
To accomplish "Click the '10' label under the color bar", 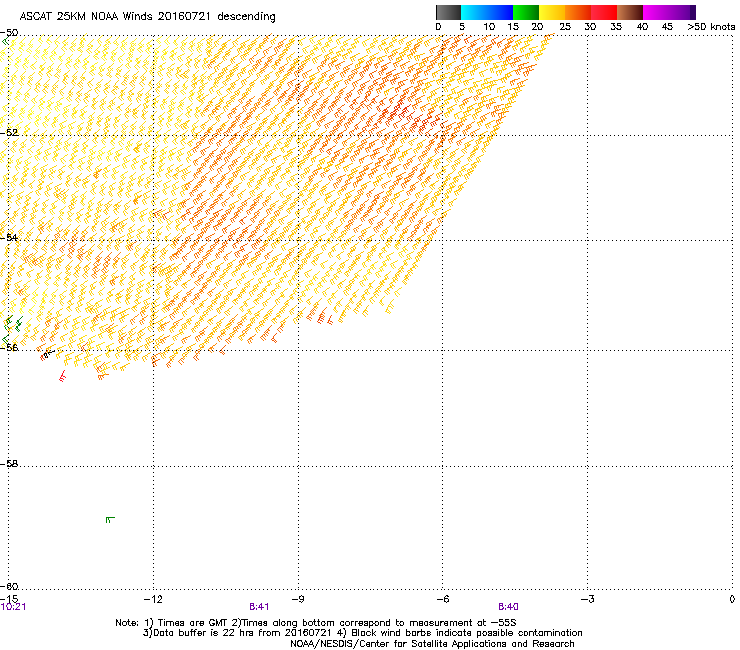I will pyautogui.click(x=489, y=27).
